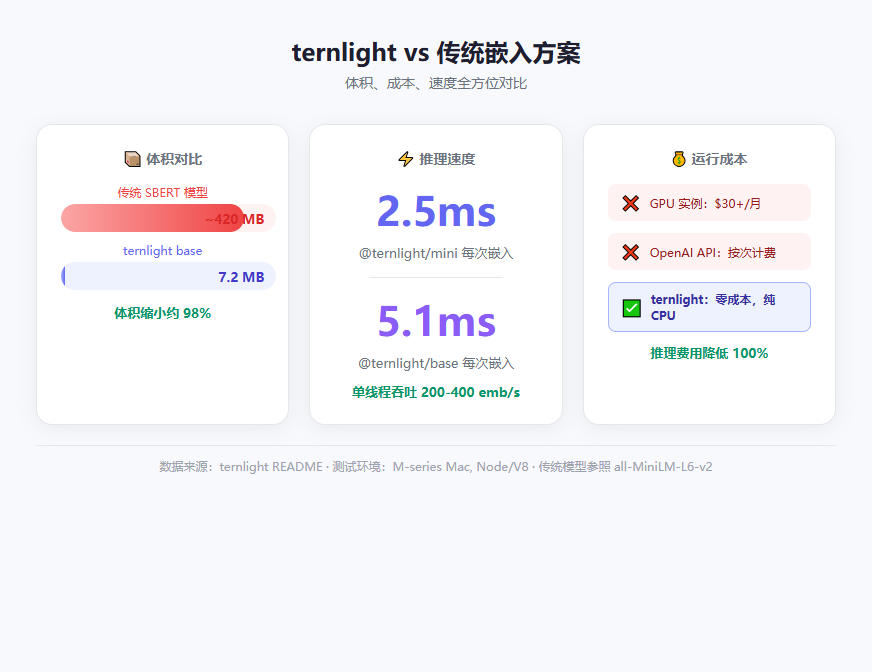Click the @ternlight/base 每次嵌入 caption
Image resolution: width=872 pixels, height=672 pixels.
pyautogui.click(x=436, y=363)
